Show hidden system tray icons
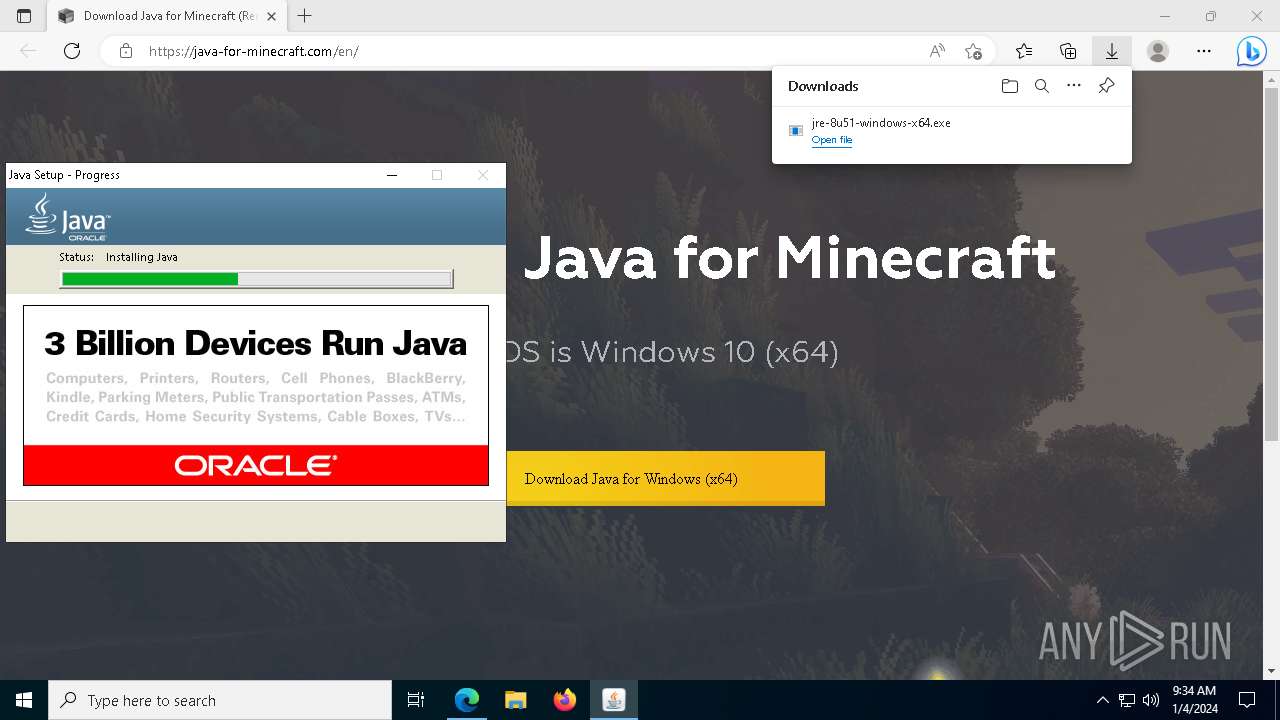1280x720 pixels. pyautogui.click(x=1102, y=700)
